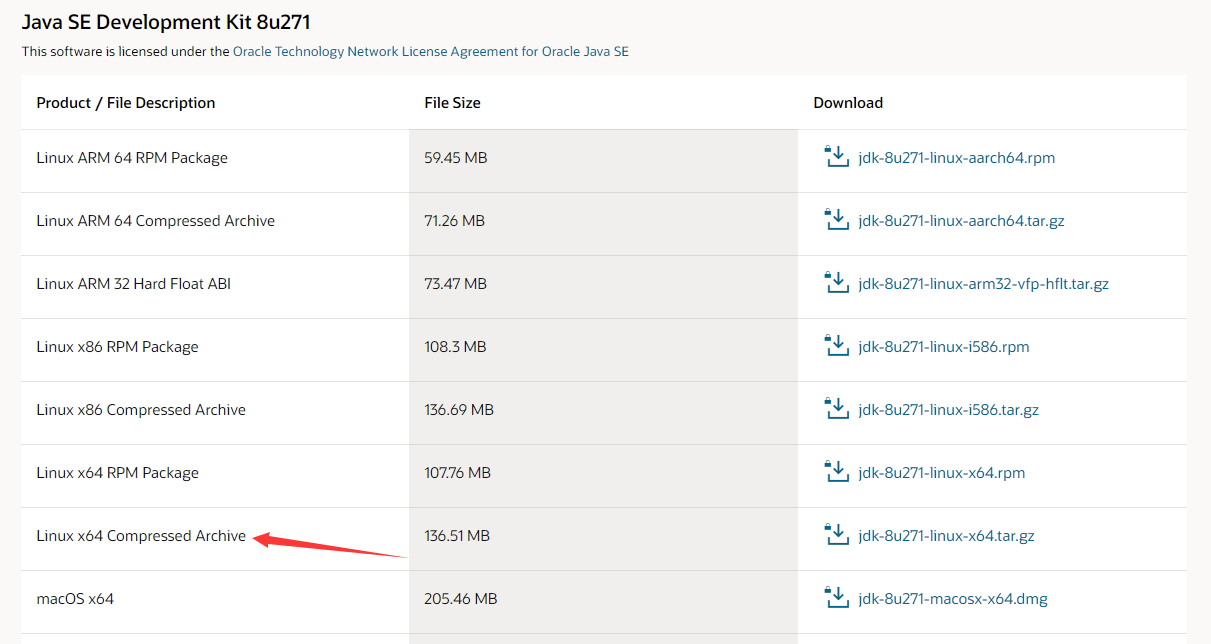The image size is (1211, 644).
Task: Open the Oracle Technology Network License Agreement link
Action: 431,51
